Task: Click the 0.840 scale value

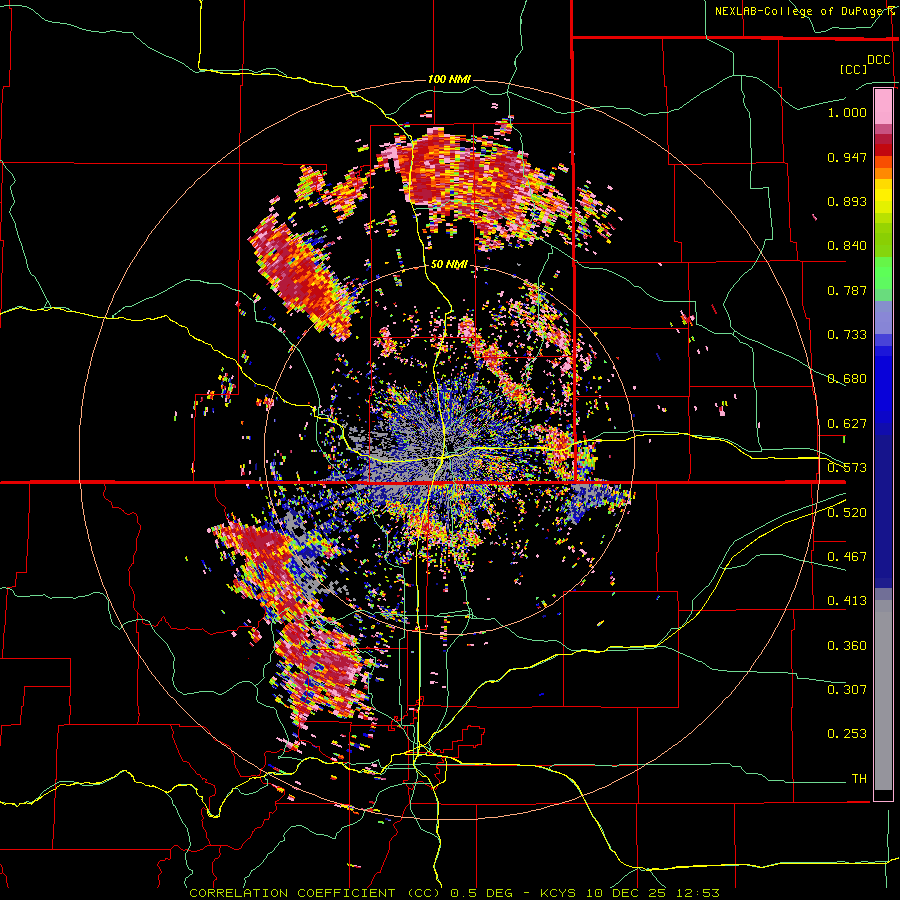Action: click(x=847, y=246)
